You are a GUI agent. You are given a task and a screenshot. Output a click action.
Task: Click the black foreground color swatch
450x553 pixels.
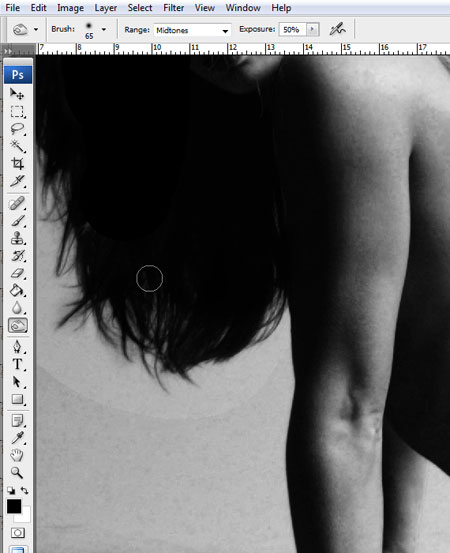(14, 506)
